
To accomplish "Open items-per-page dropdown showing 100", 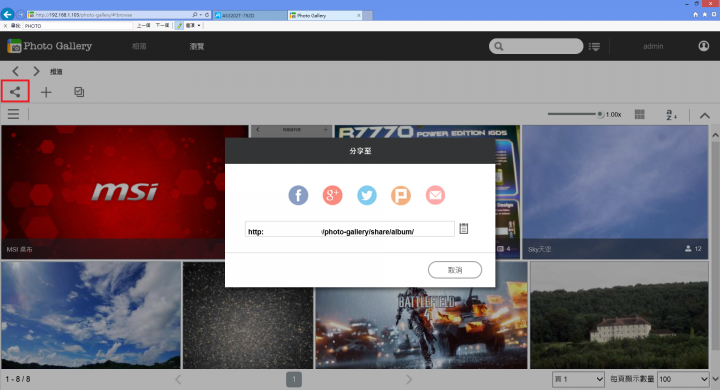I will (x=683, y=379).
